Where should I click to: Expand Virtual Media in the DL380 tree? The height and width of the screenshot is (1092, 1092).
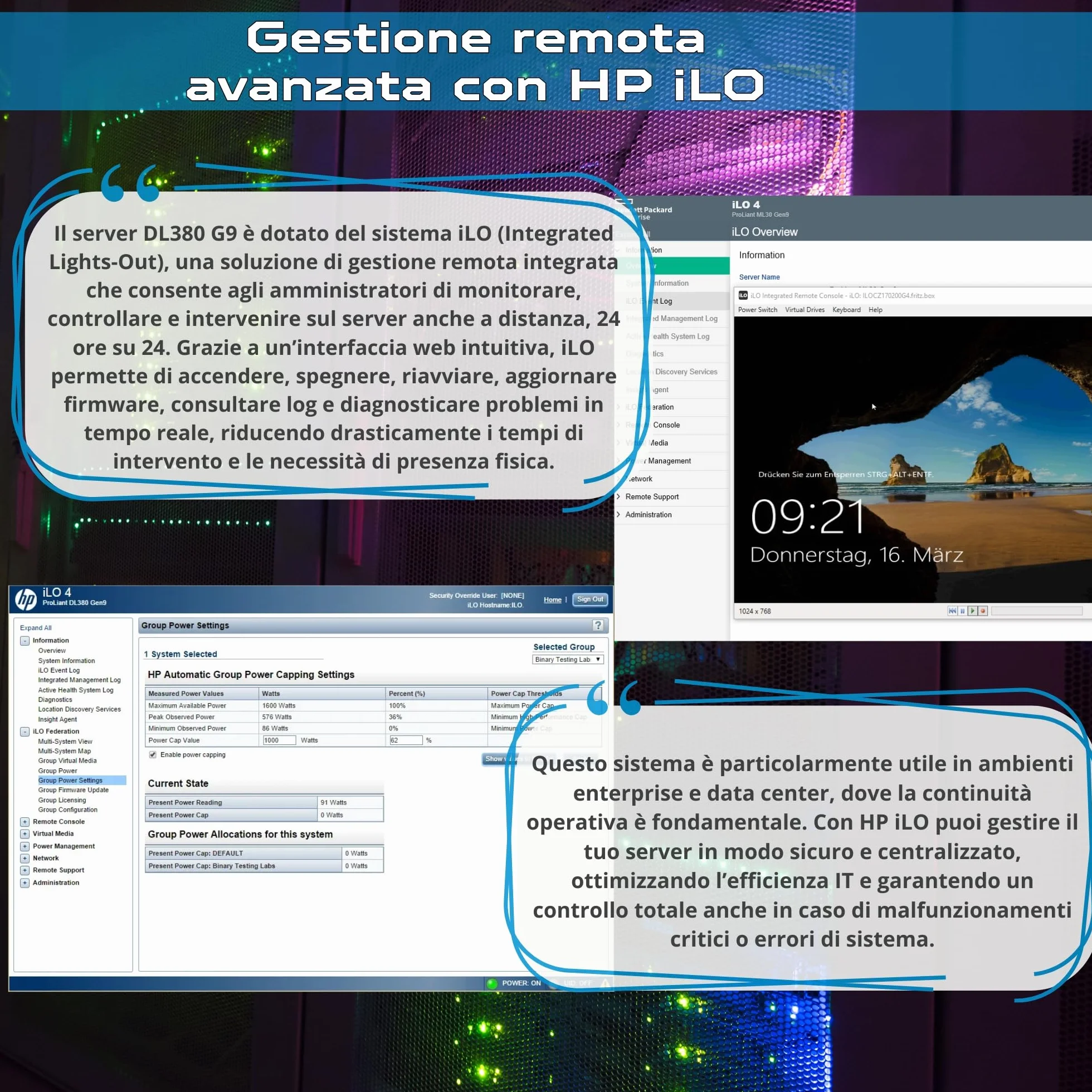tap(25, 833)
